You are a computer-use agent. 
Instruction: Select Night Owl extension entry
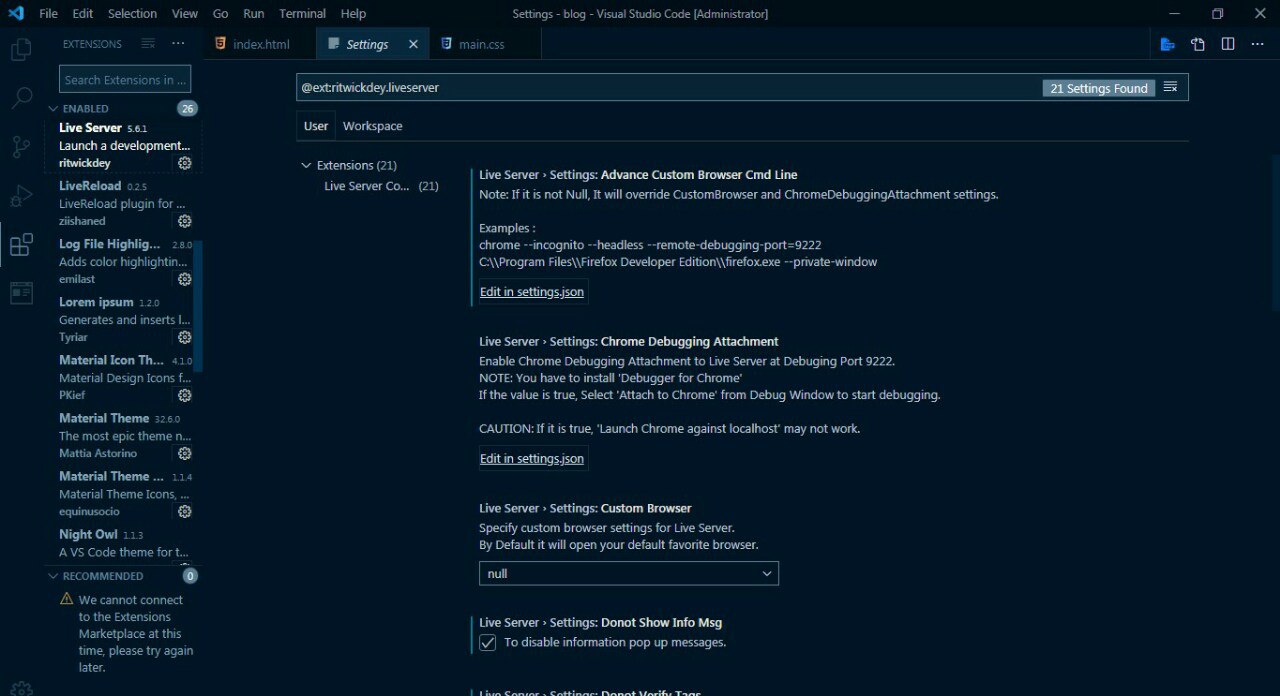click(x=123, y=543)
